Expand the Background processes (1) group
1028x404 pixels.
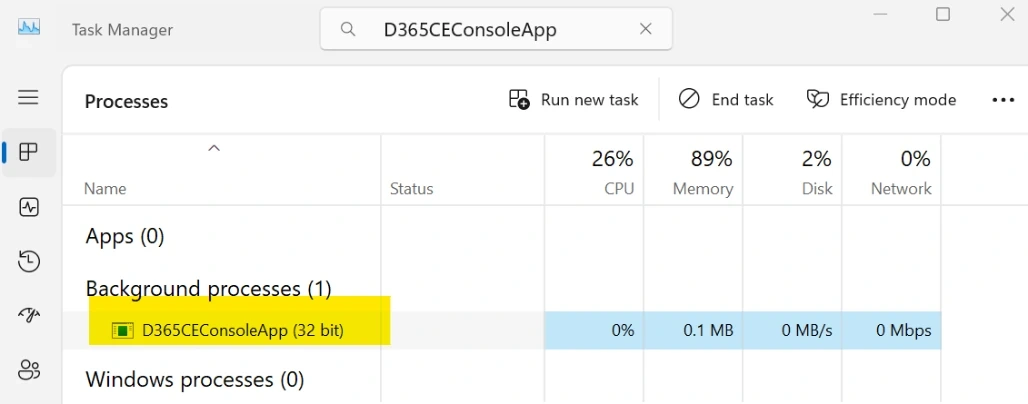pos(208,289)
